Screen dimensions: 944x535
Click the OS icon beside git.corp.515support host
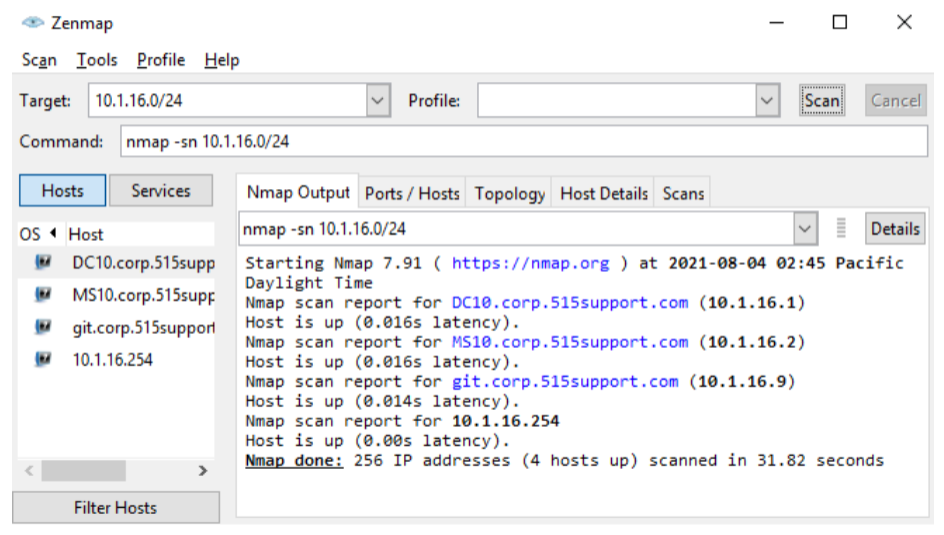(43, 327)
